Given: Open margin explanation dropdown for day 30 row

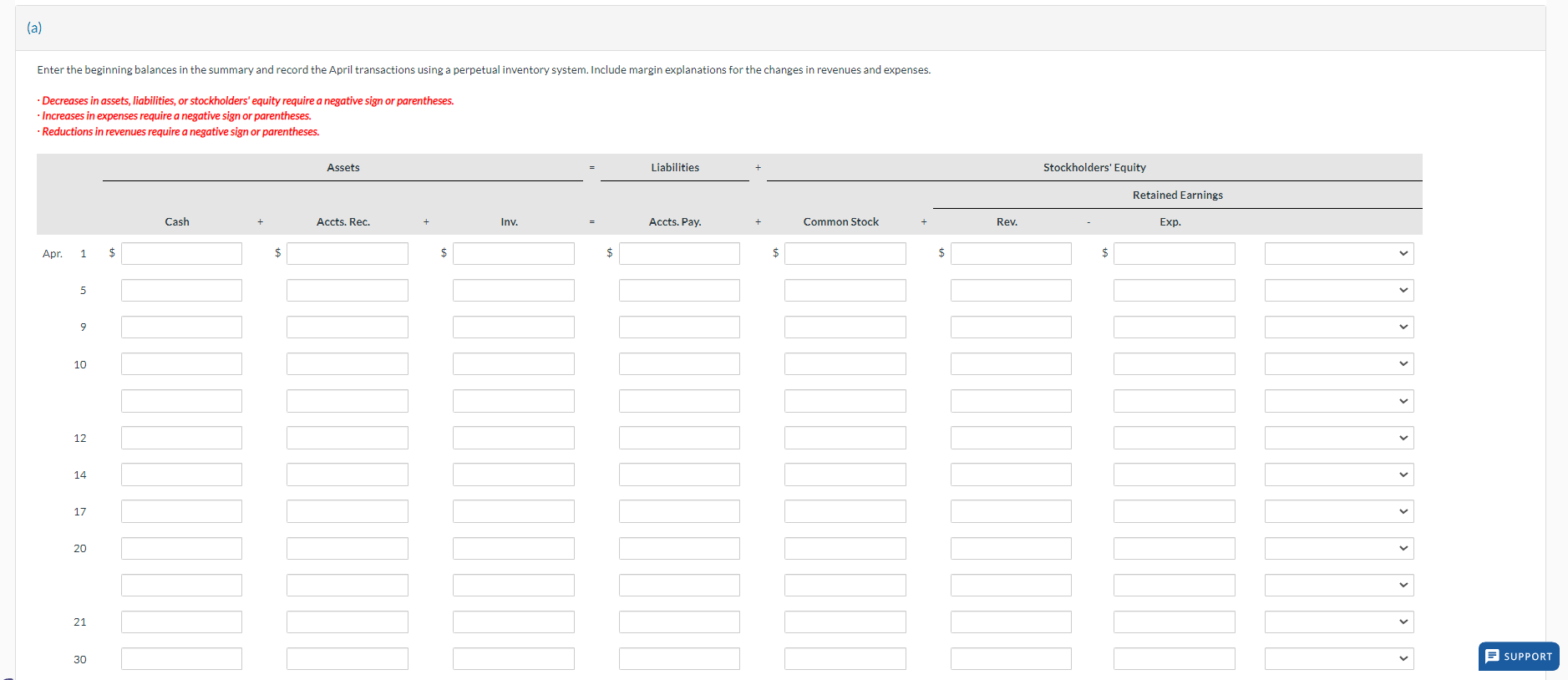Looking at the screenshot, I should pyautogui.click(x=1339, y=658).
